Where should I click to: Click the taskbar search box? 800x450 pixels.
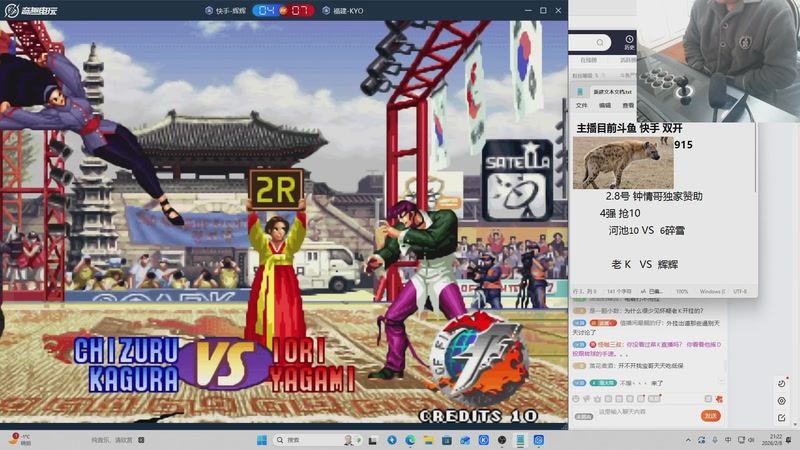click(317, 440)
